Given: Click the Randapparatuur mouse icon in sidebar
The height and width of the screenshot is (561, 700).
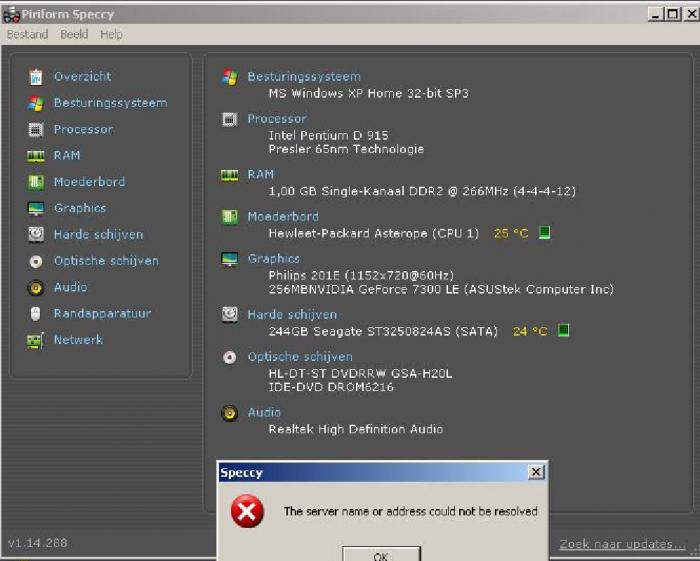Looking at the screenshot, I should tap(36, 314).
